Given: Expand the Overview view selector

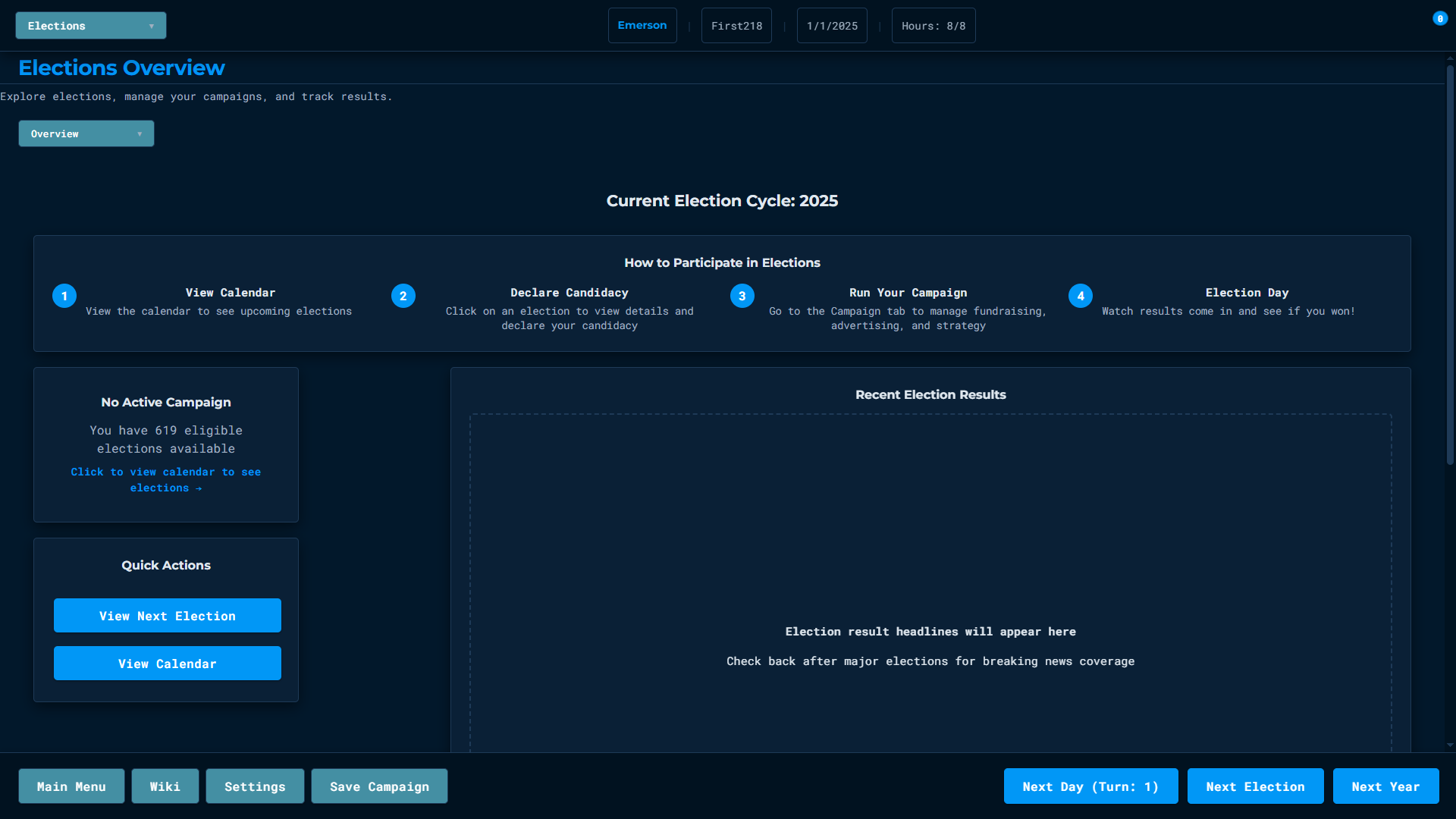Looking at the screenshot, I should (x=86, y=134).
